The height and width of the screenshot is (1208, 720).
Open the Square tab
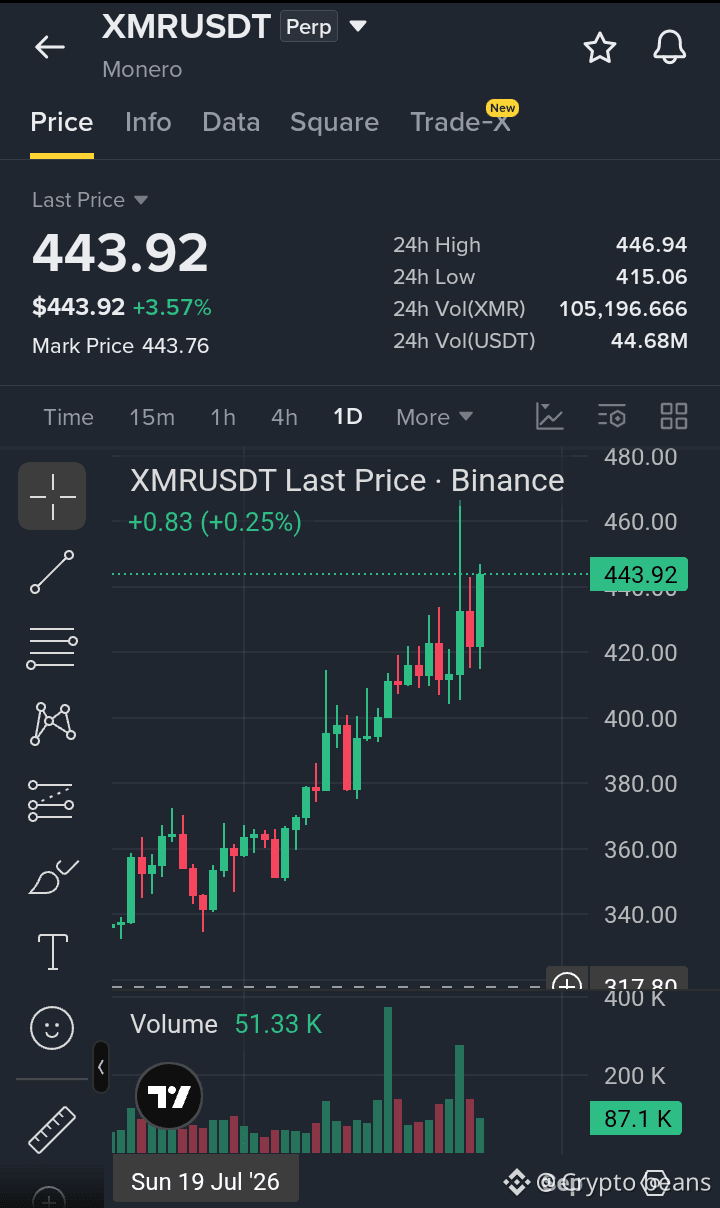[334, 122]
